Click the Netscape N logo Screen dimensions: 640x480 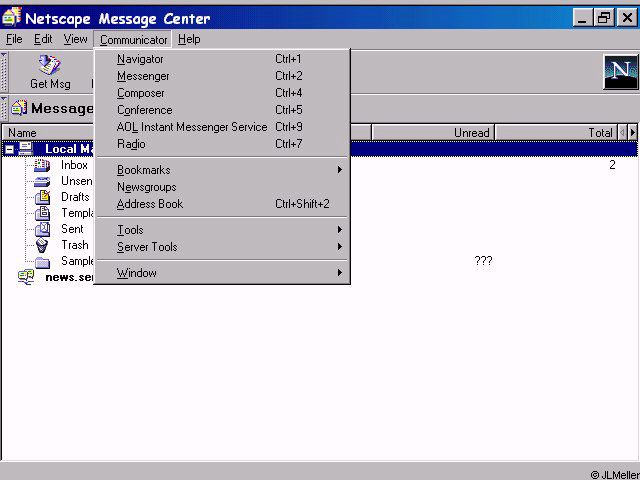pyautogui.click(x=620, y=72)
